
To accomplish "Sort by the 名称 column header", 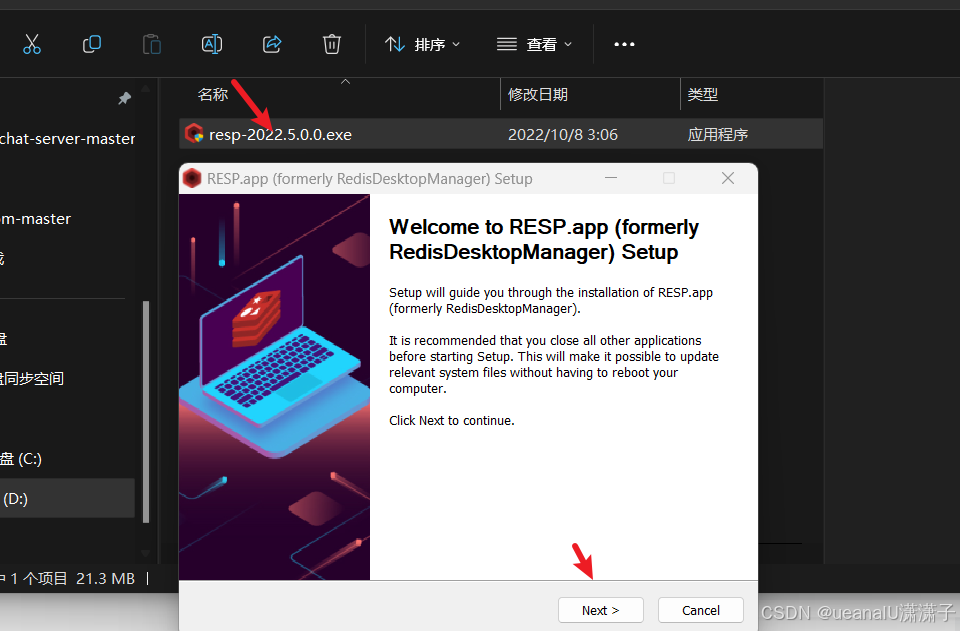I will pos(213,94).
